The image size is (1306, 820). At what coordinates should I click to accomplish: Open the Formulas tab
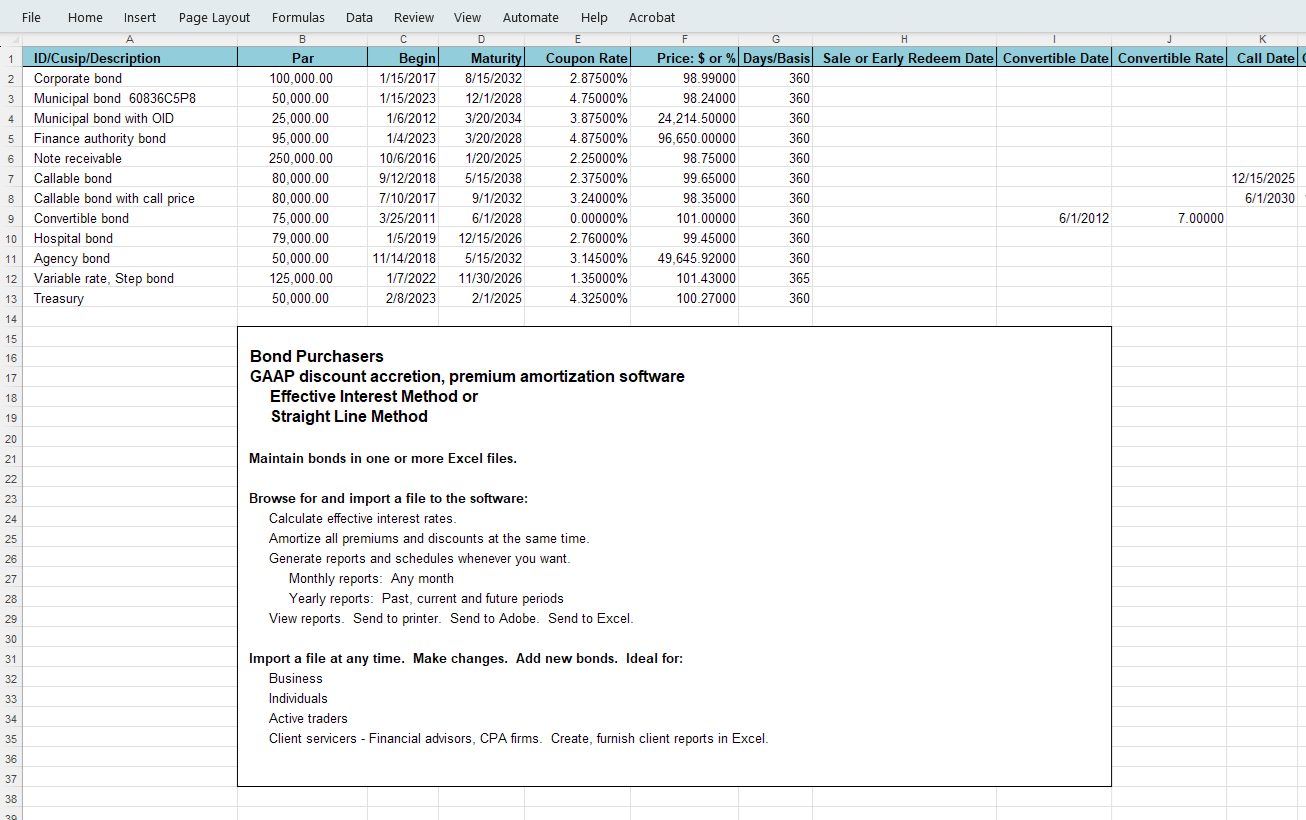coord(298,17)
